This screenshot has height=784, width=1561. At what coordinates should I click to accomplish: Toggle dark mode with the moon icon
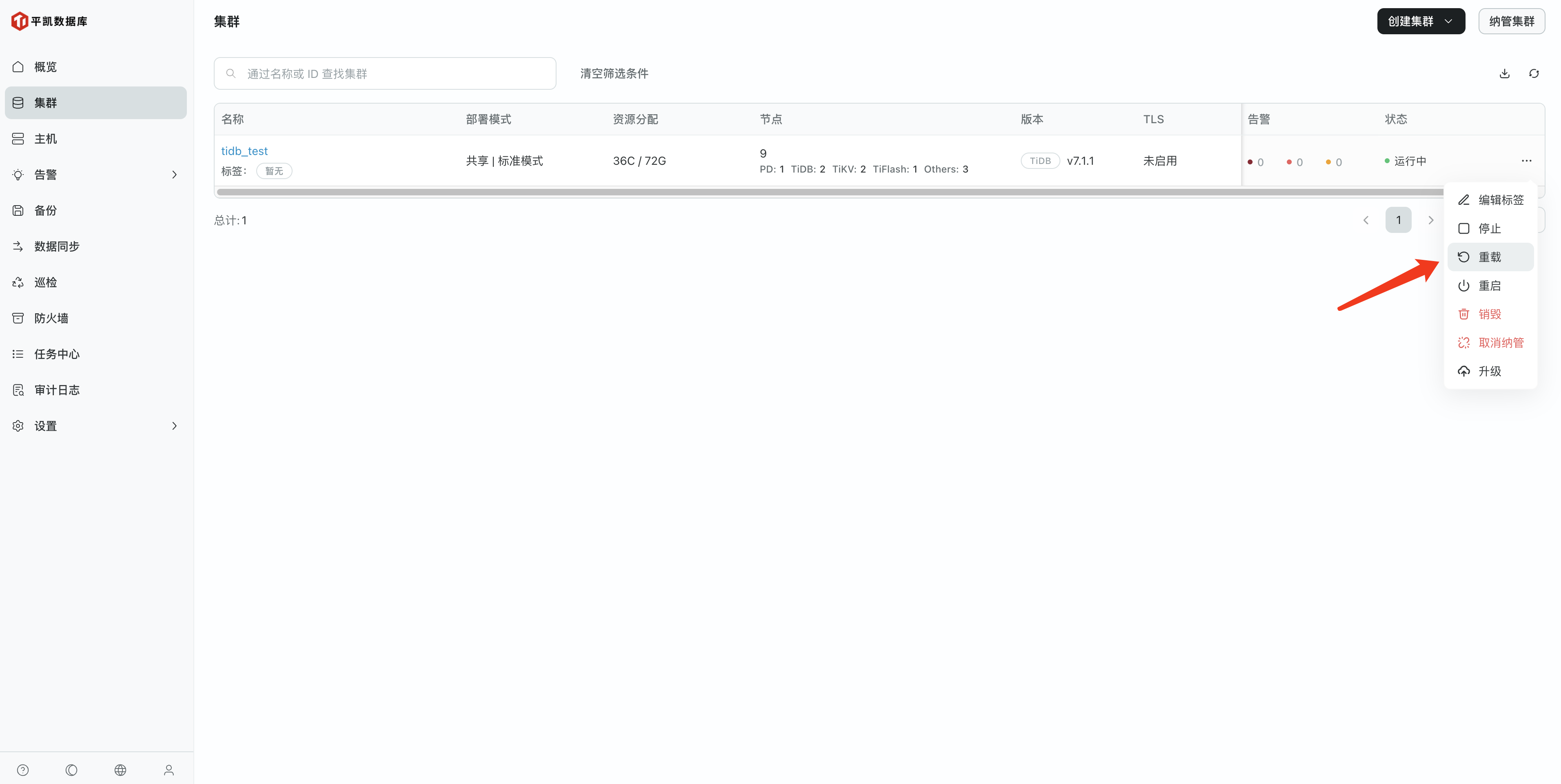(71, 769)
